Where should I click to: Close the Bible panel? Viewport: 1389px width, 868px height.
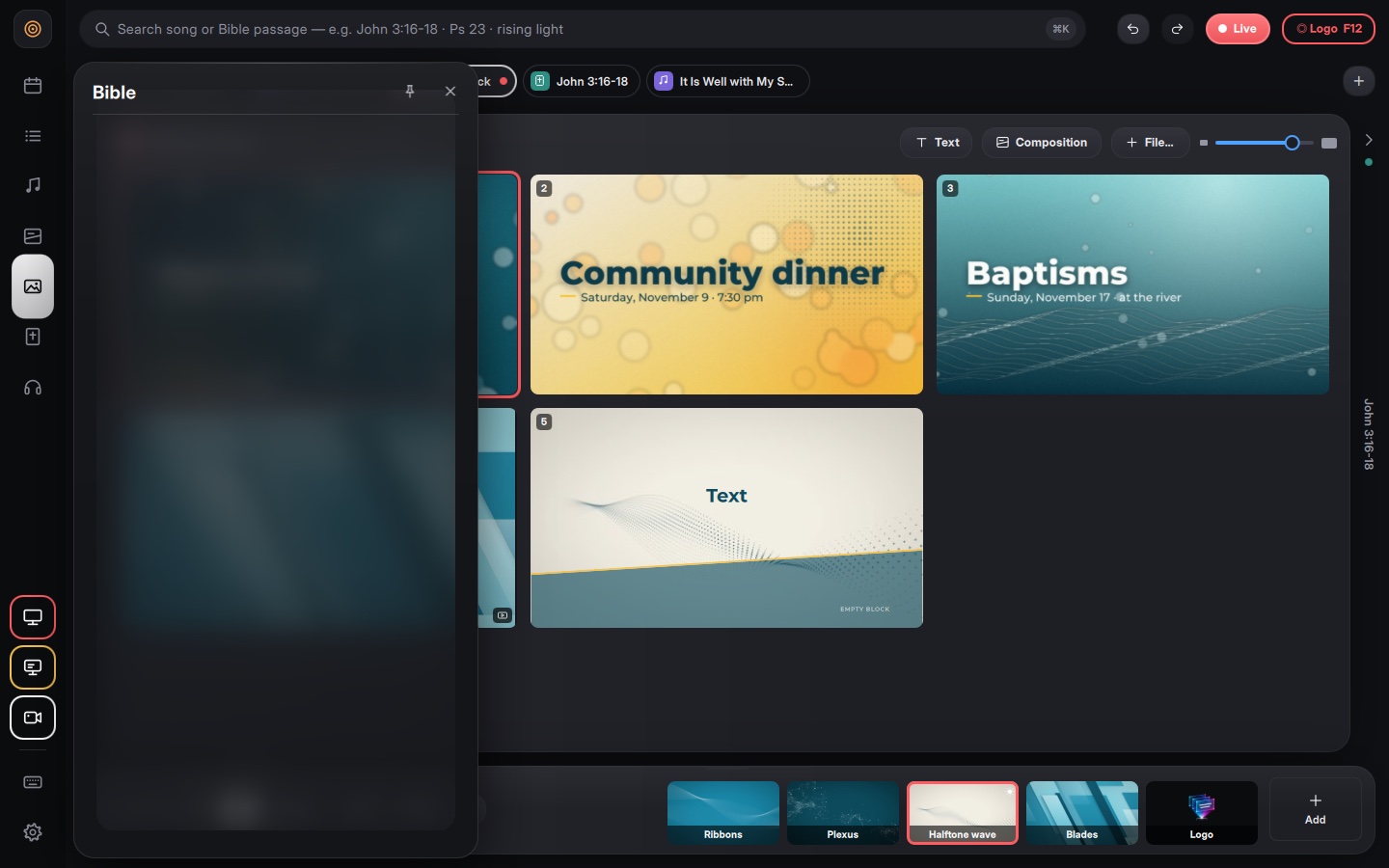[450, 92]
